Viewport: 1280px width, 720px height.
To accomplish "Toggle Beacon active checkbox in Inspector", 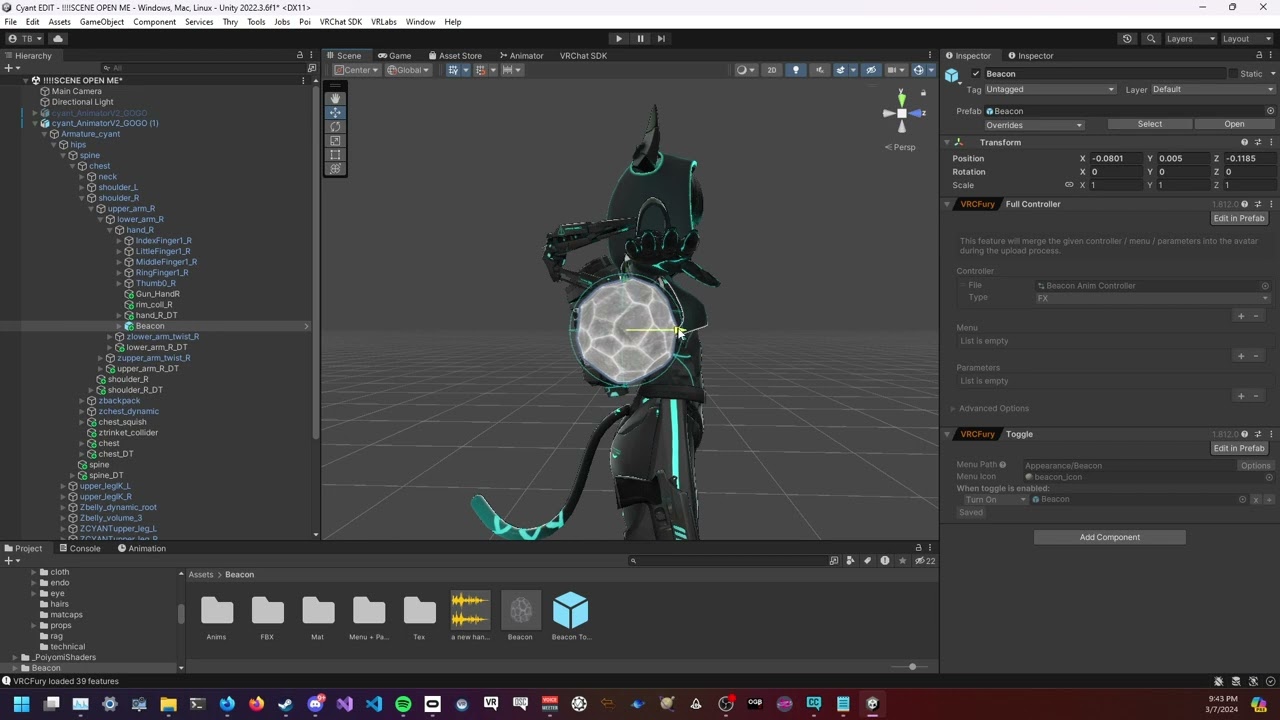I will point(976,74).
